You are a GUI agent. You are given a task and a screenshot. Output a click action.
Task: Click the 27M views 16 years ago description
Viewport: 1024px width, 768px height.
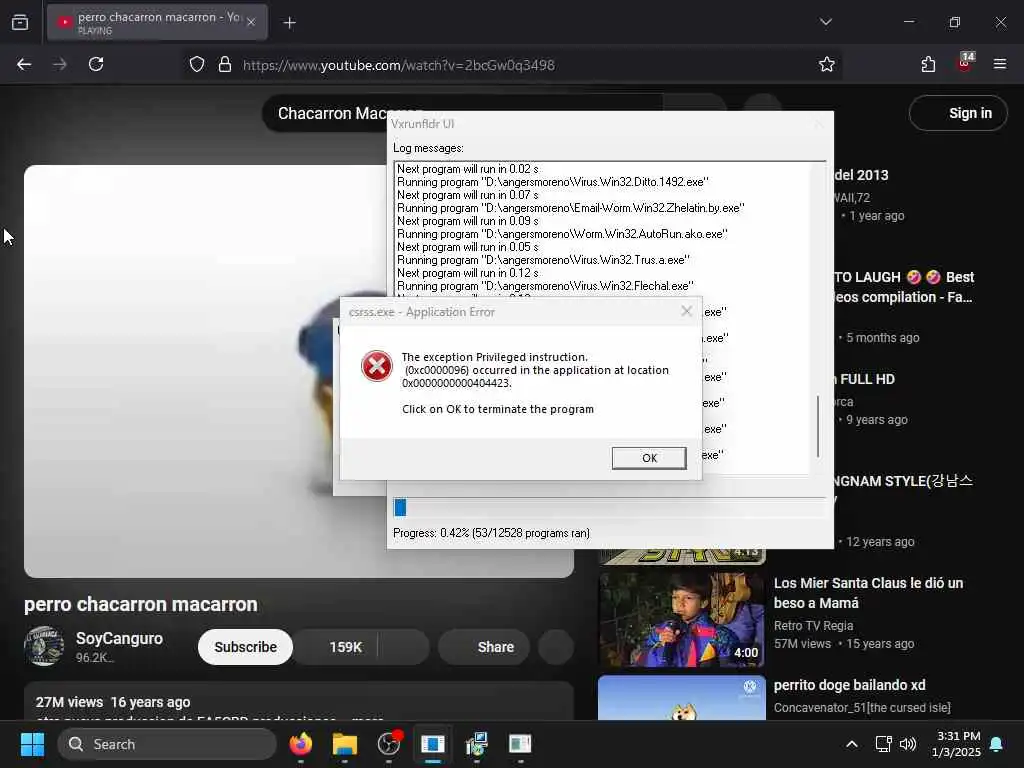(x=113, y=702)
